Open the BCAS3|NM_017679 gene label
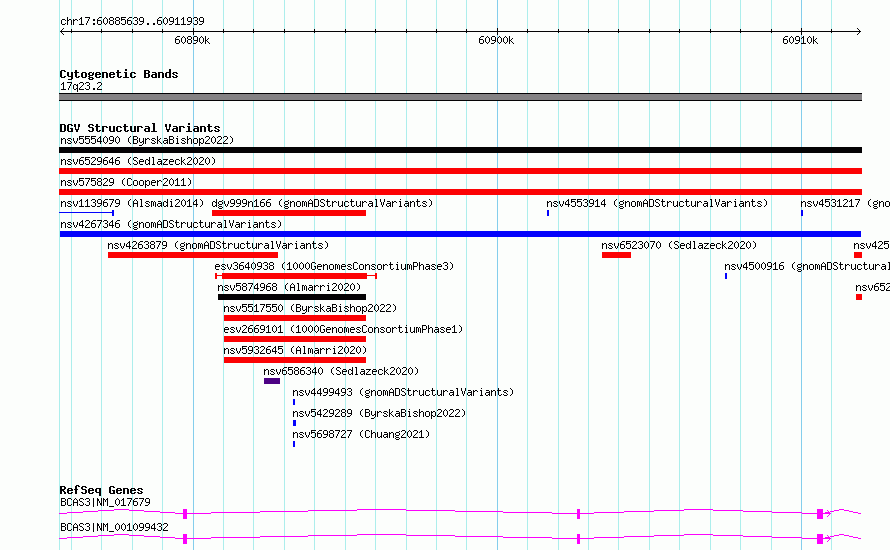Viewport: 890px width, 550px height. pyautogui.click(x=105, y=502)
